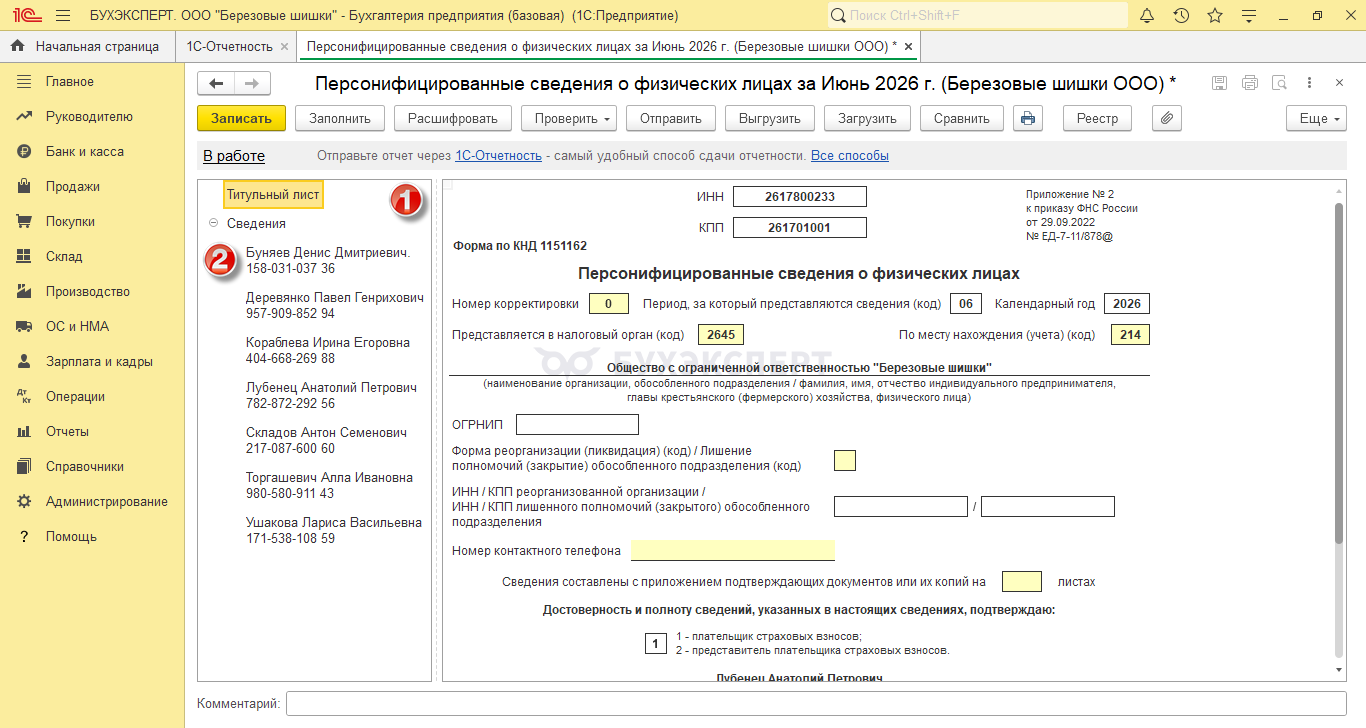Follow the Все способы link
The height and width of the screenshot is (728, 1366).
[x=849, y=156]
